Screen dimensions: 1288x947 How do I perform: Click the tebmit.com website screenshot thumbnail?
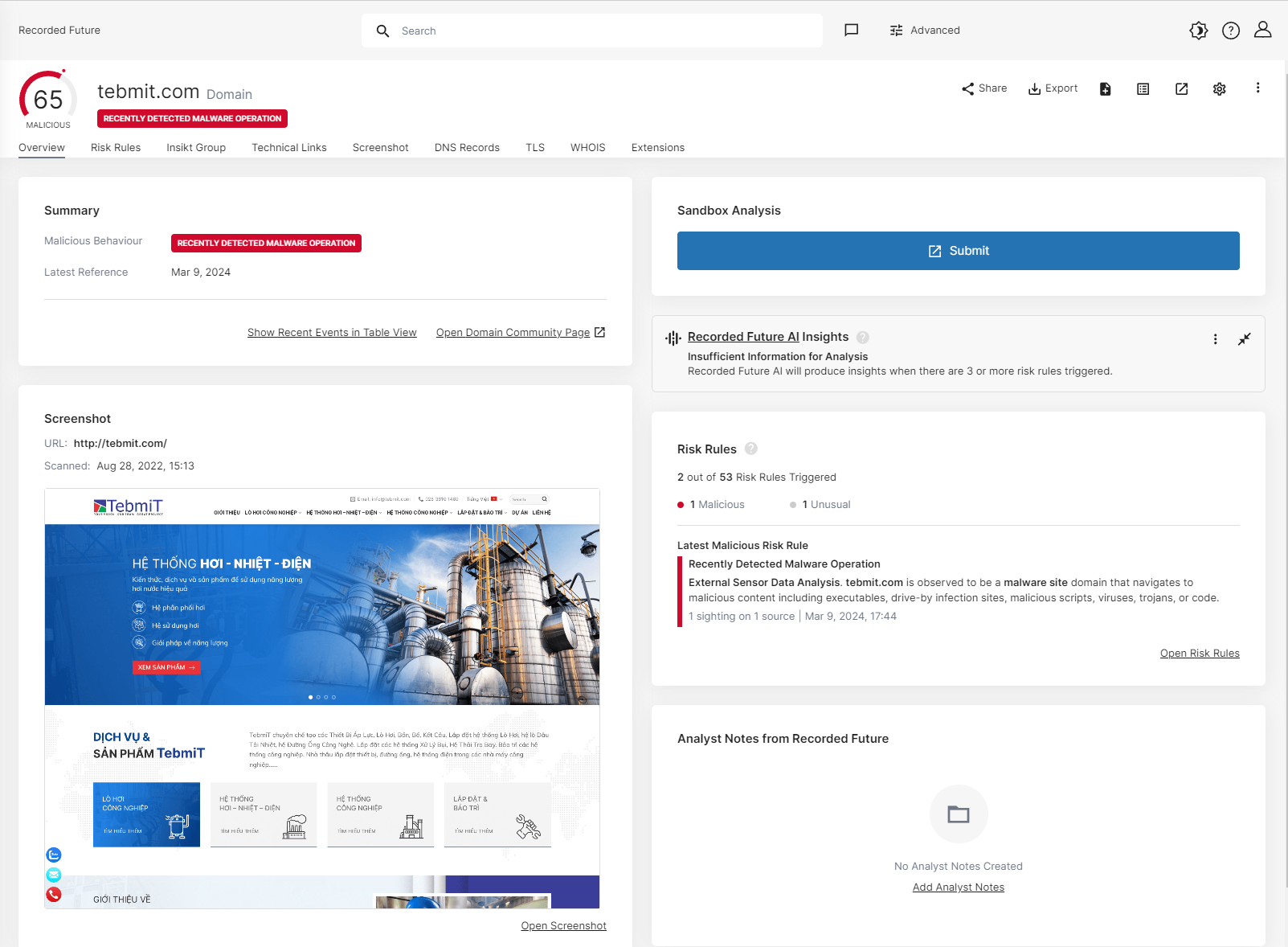click(x=321, y=698)
